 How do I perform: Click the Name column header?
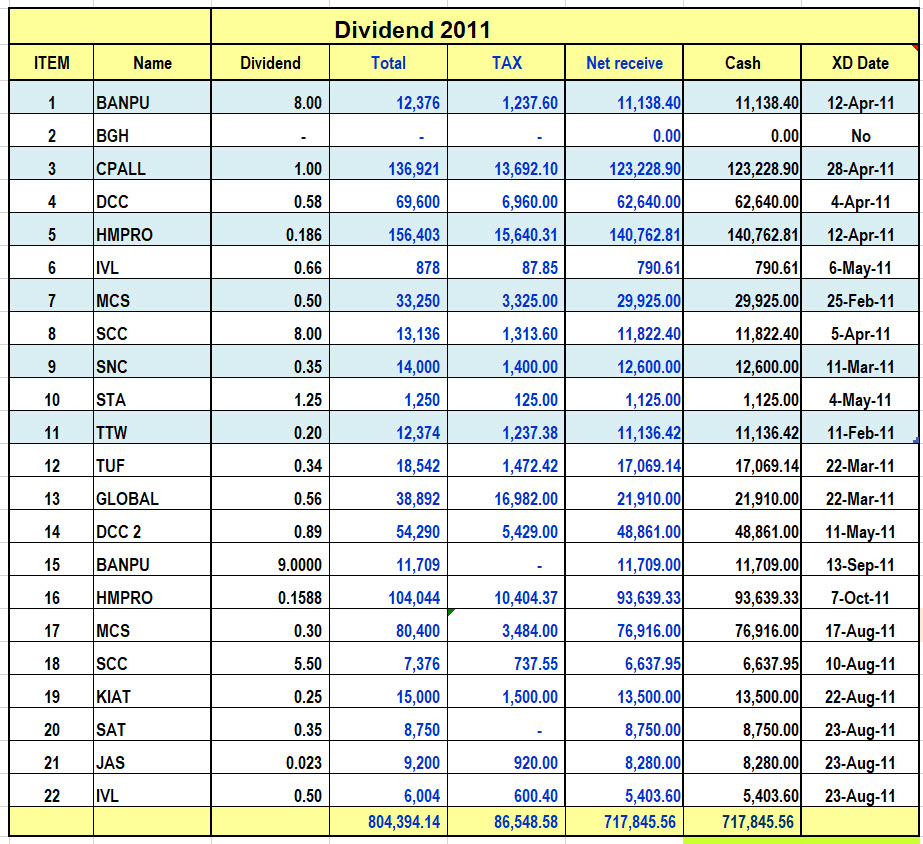pyautogui.click(x=152, y=62)
